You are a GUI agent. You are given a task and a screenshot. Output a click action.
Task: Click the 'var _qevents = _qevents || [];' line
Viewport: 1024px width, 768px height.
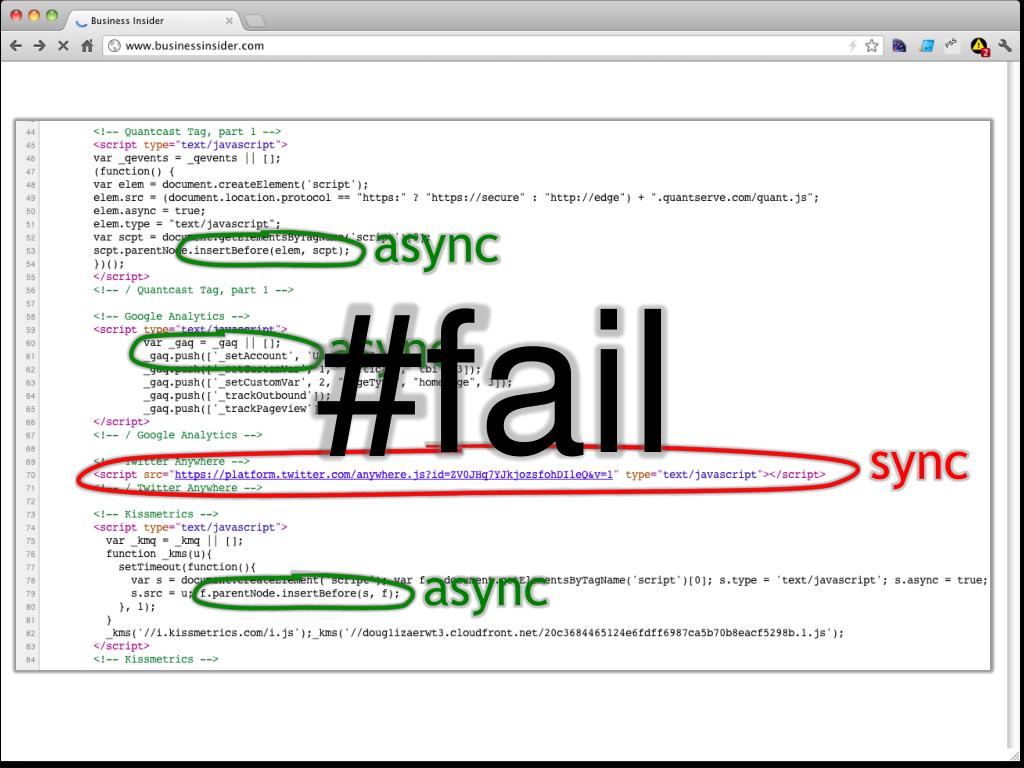(187, 158)
